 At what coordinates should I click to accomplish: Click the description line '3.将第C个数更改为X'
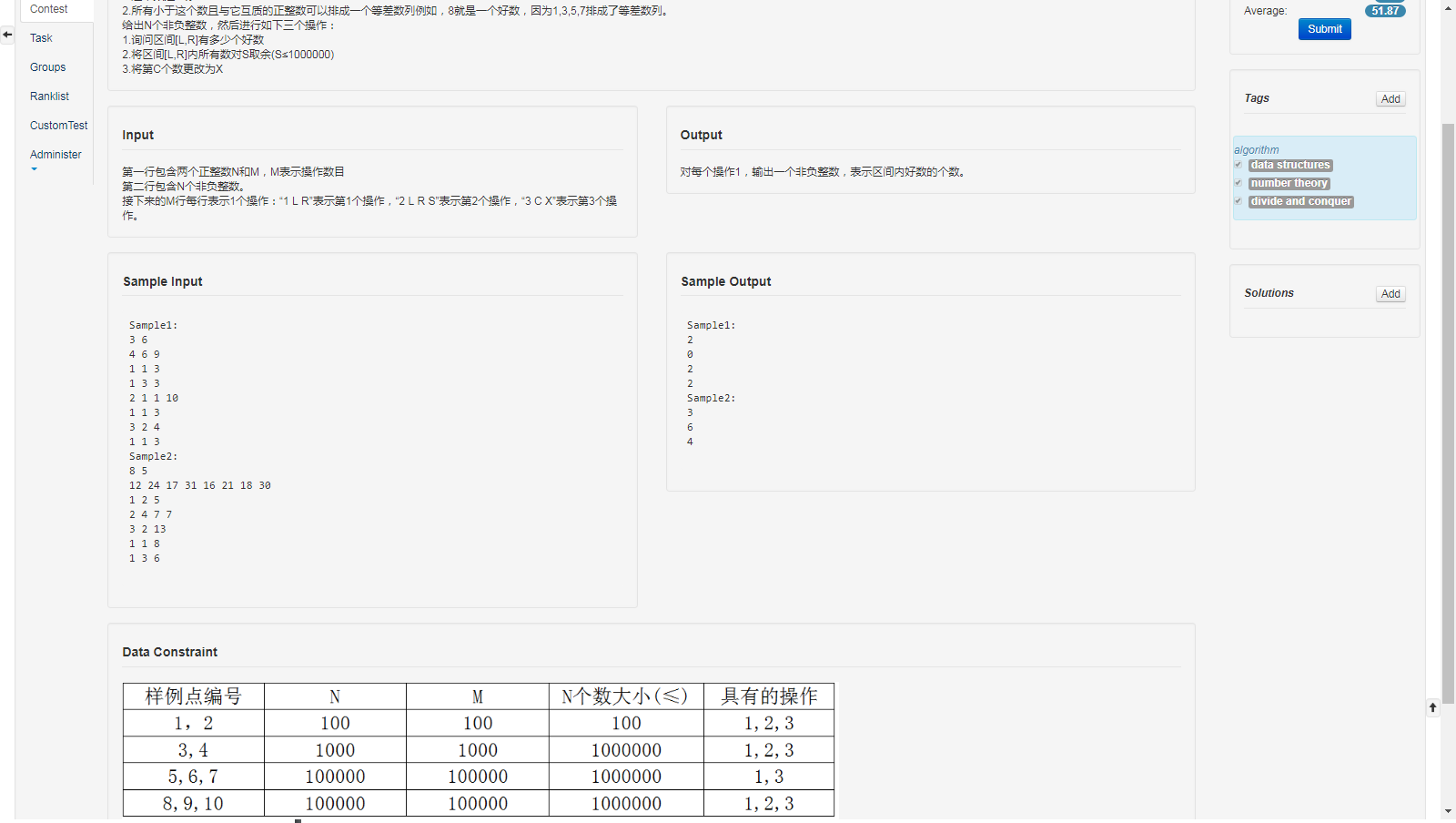pos(173,69)
